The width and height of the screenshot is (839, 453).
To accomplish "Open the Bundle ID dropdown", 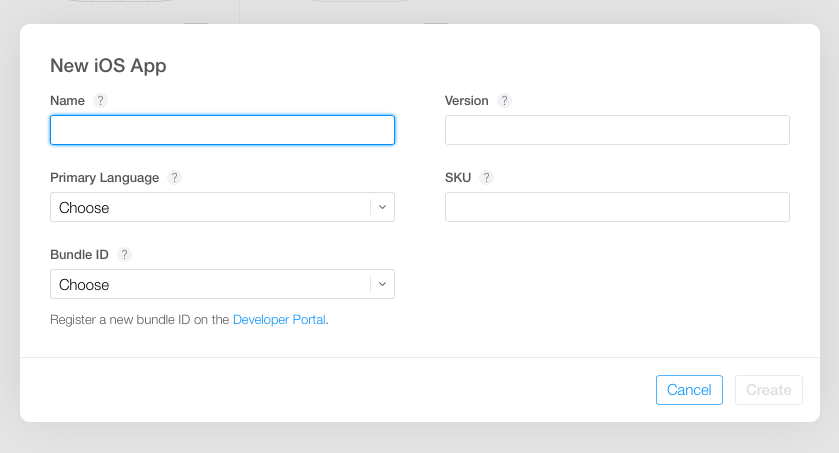I will pyautogui.click(x=222, y=284).
